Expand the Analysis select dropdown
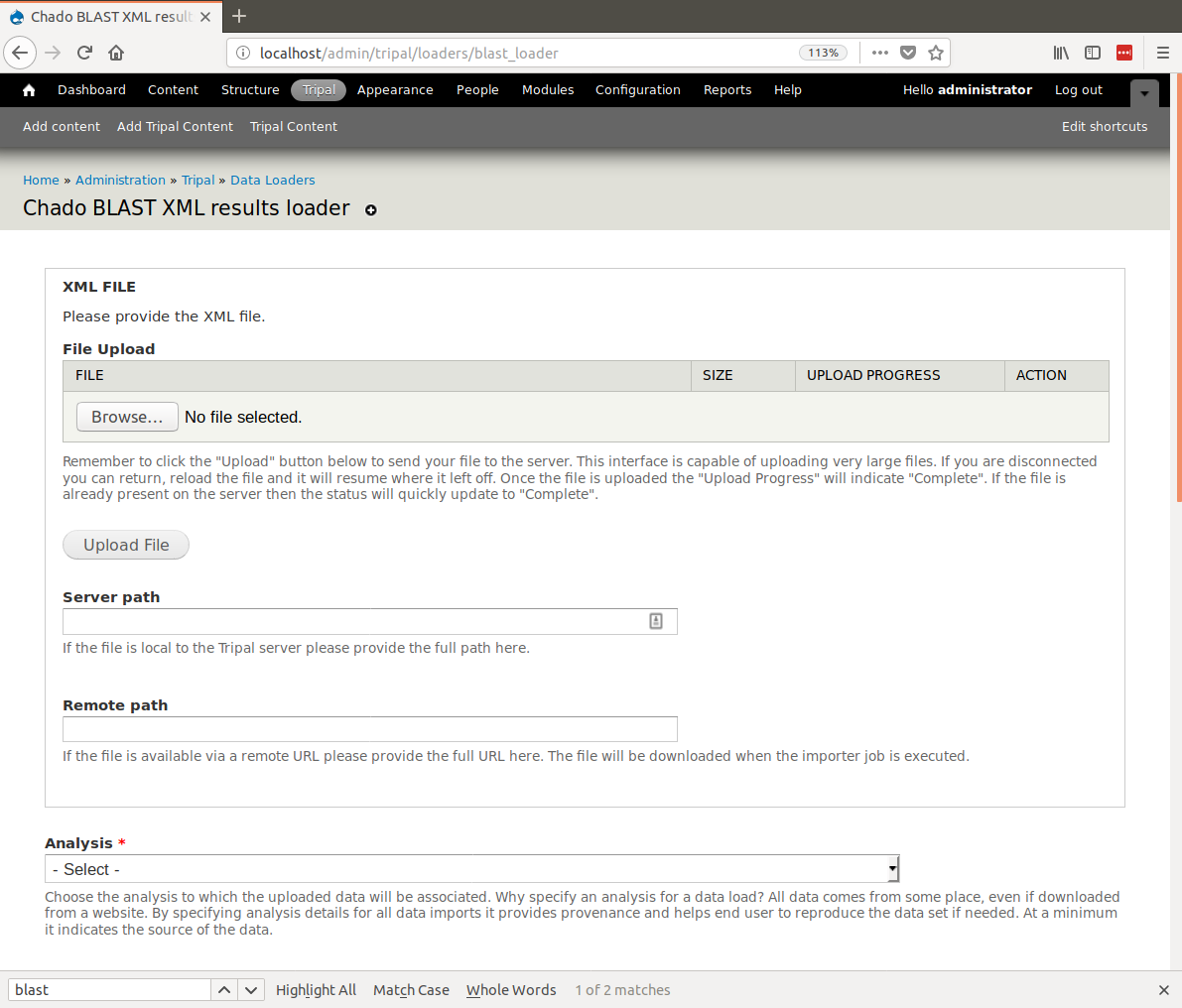Viewport: 1182px width, 1008px height. tap(472, 869)
